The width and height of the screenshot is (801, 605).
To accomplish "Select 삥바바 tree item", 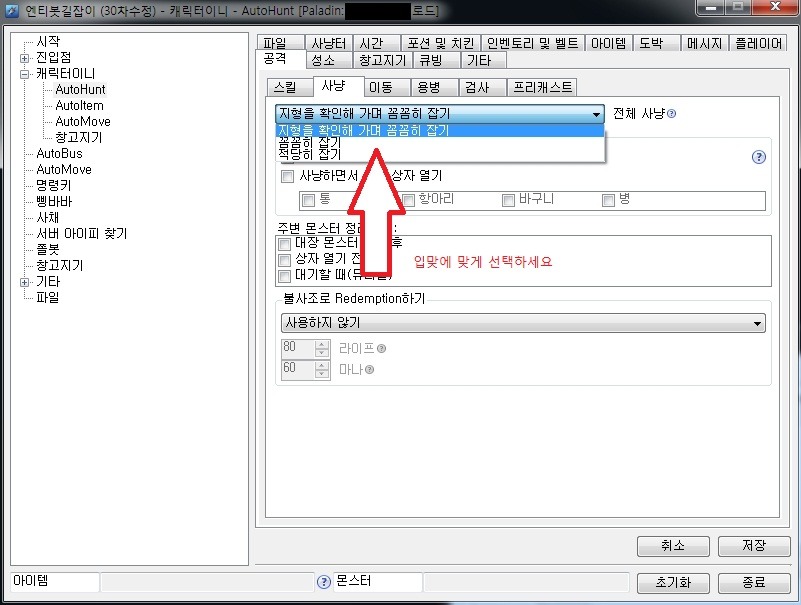I will pyautogui.click(x=54, y=202).
